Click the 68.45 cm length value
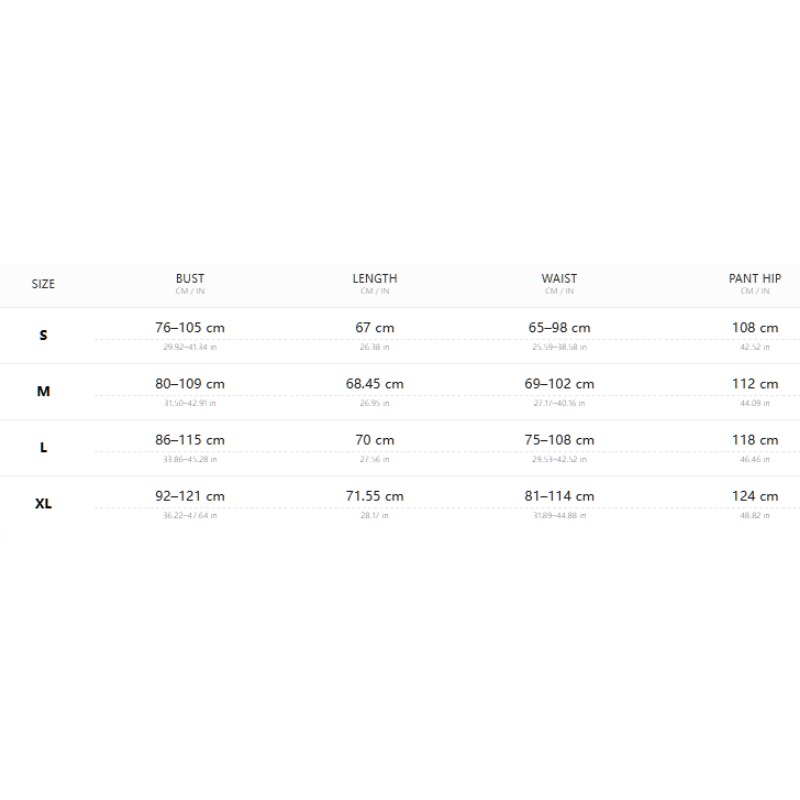Image resolution: width=800 pixels, height=800 pixels. point(374,384)
